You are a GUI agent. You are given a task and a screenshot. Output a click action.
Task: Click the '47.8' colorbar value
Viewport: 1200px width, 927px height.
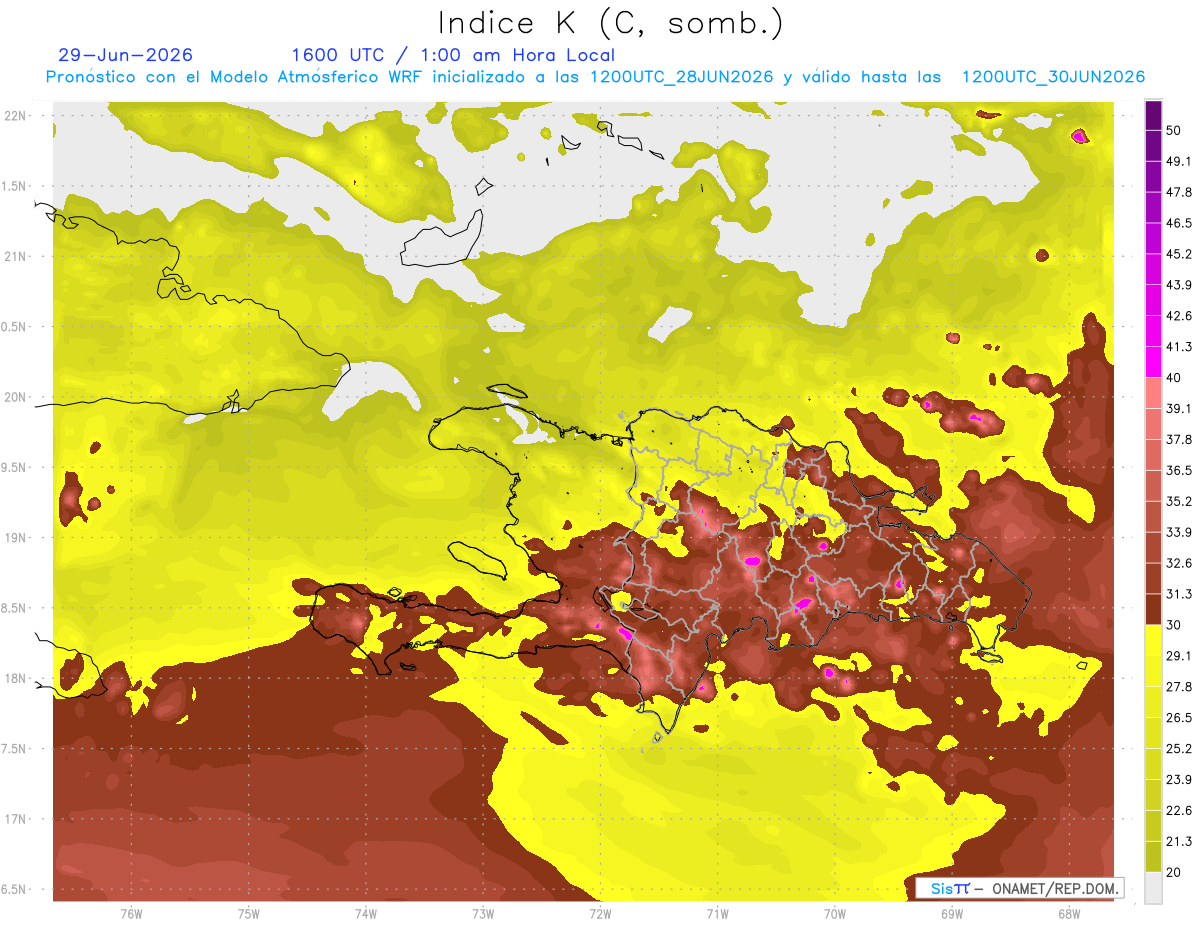pos(1179,192)
